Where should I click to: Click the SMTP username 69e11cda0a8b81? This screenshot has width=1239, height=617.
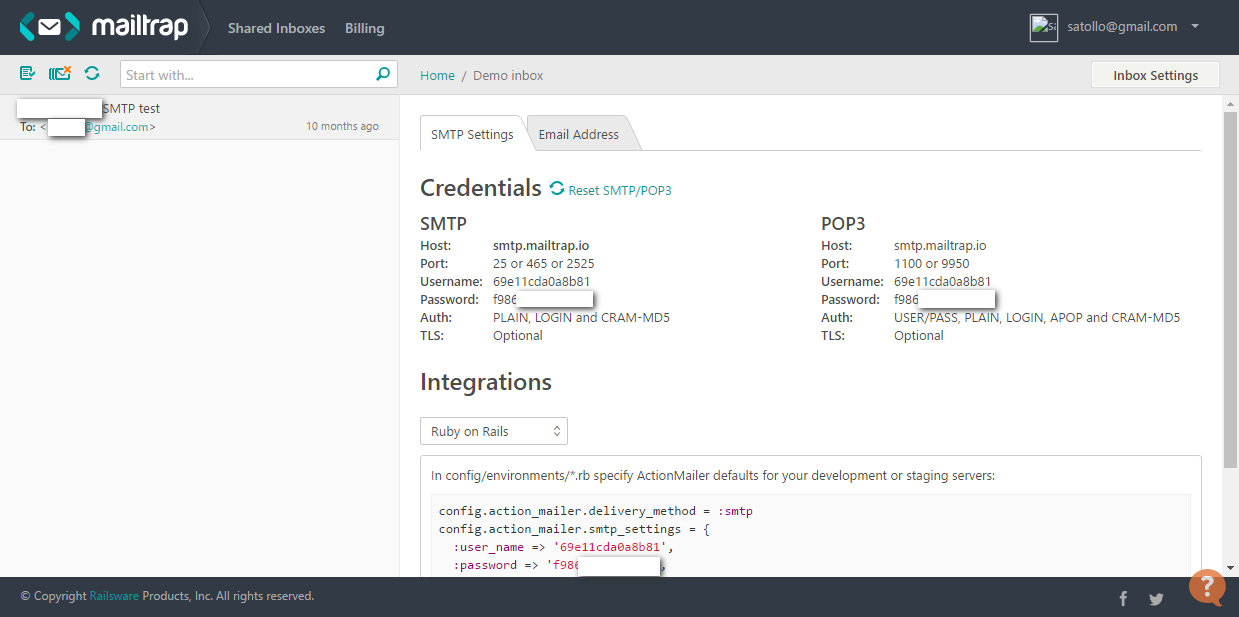[542, 282]
